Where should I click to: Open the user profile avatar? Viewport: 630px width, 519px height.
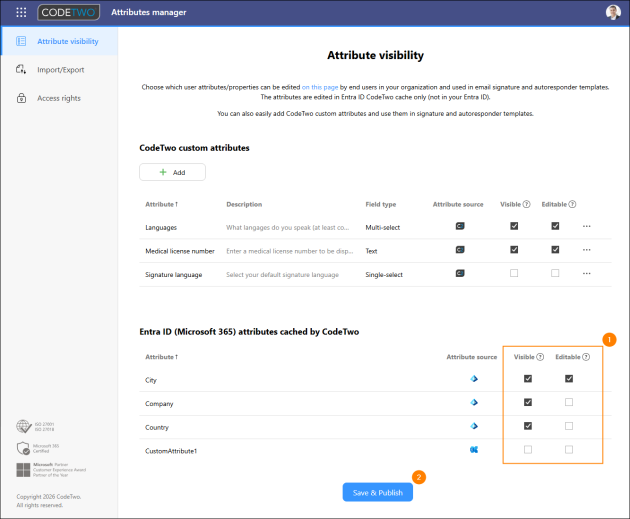pos(613,12)
